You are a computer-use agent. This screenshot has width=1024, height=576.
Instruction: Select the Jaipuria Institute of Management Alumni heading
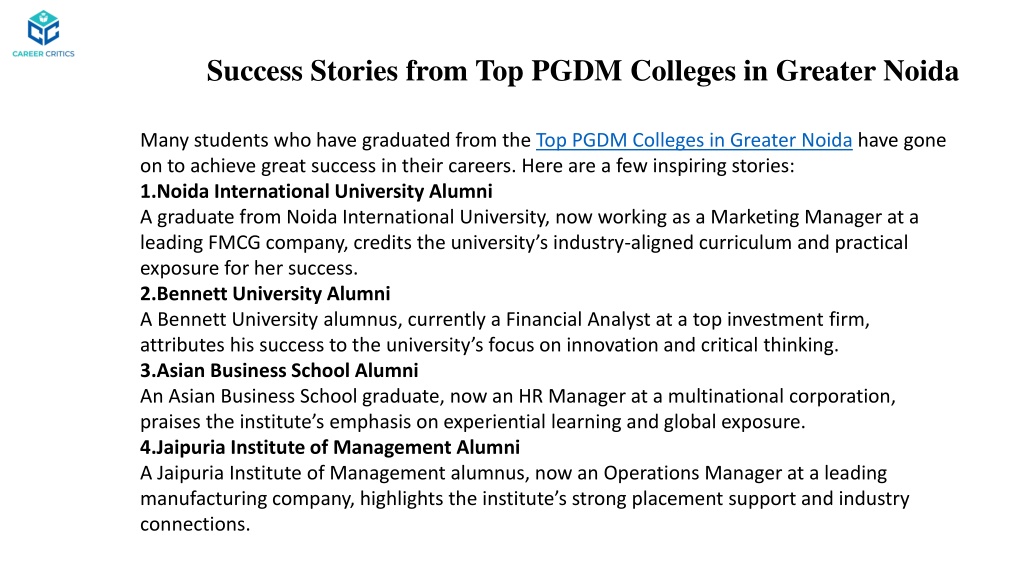(330, 447)
